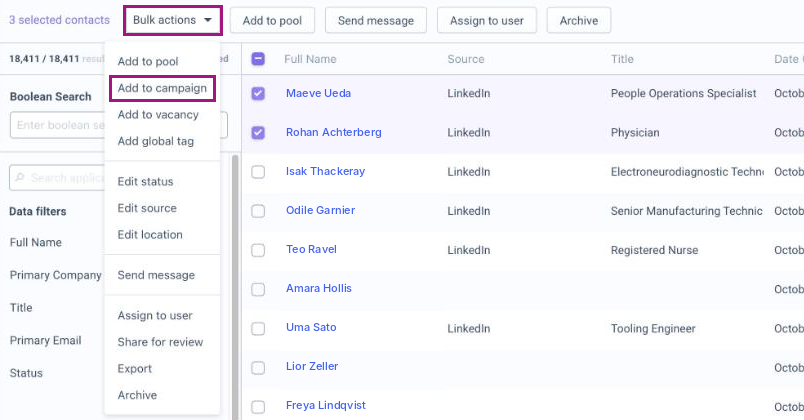Choose Add to pool in the dropdown menu

[x=148, y=62]
